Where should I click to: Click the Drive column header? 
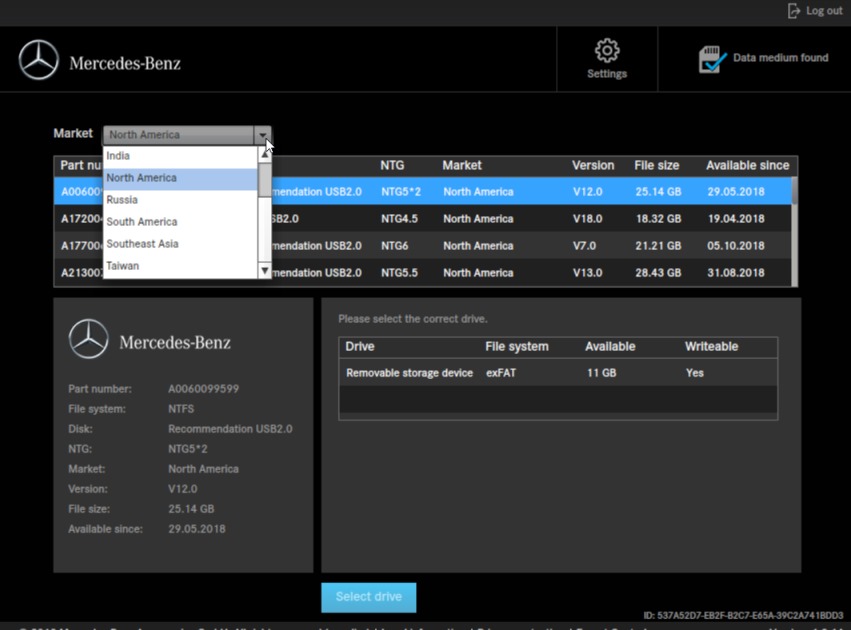360,347
